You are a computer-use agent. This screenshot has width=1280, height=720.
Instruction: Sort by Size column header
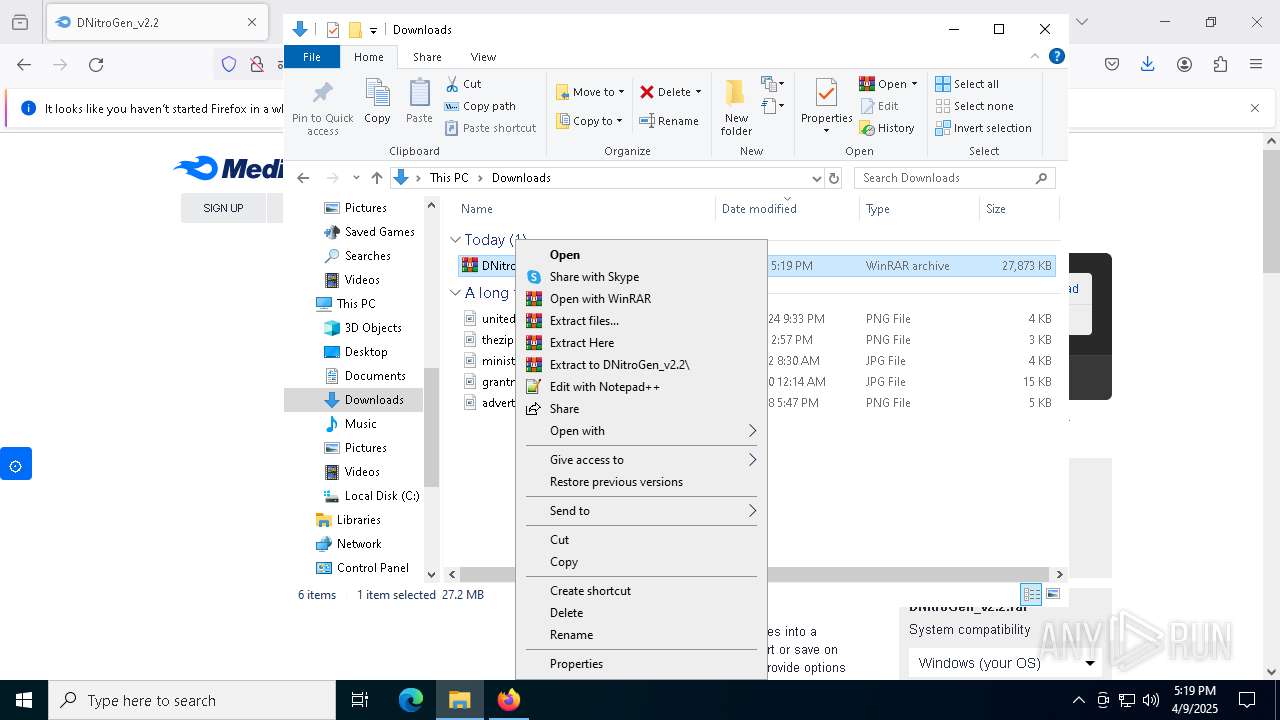point(1018,209)
